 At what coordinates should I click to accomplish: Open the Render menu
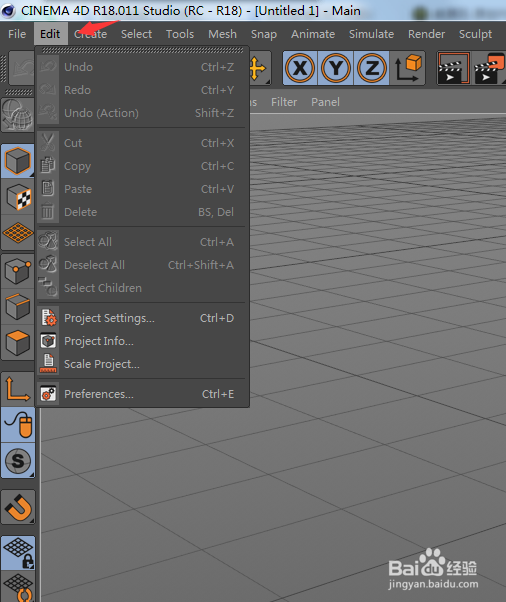click(426, 34)
